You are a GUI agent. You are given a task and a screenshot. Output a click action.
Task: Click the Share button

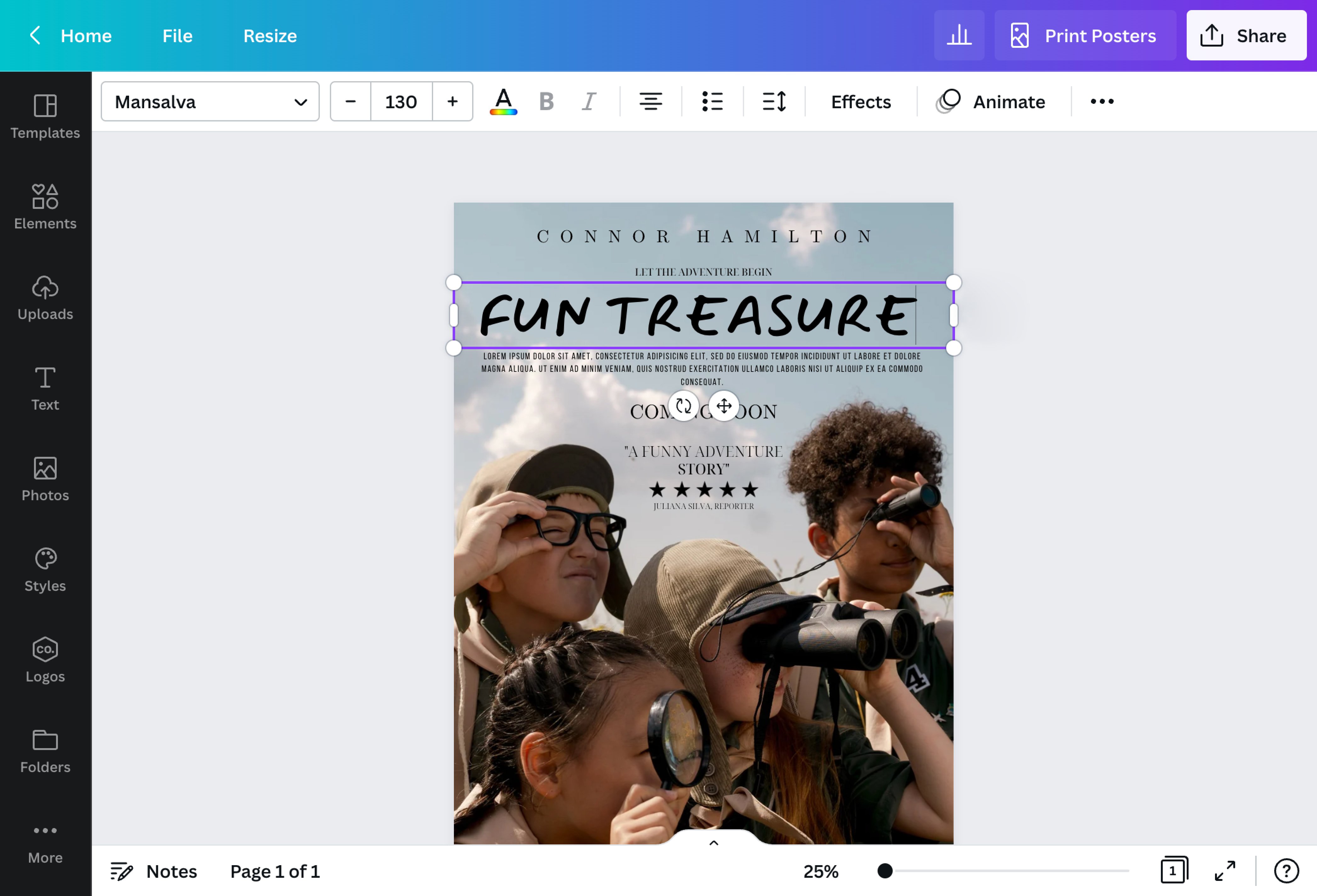(x=1246, y=35)
